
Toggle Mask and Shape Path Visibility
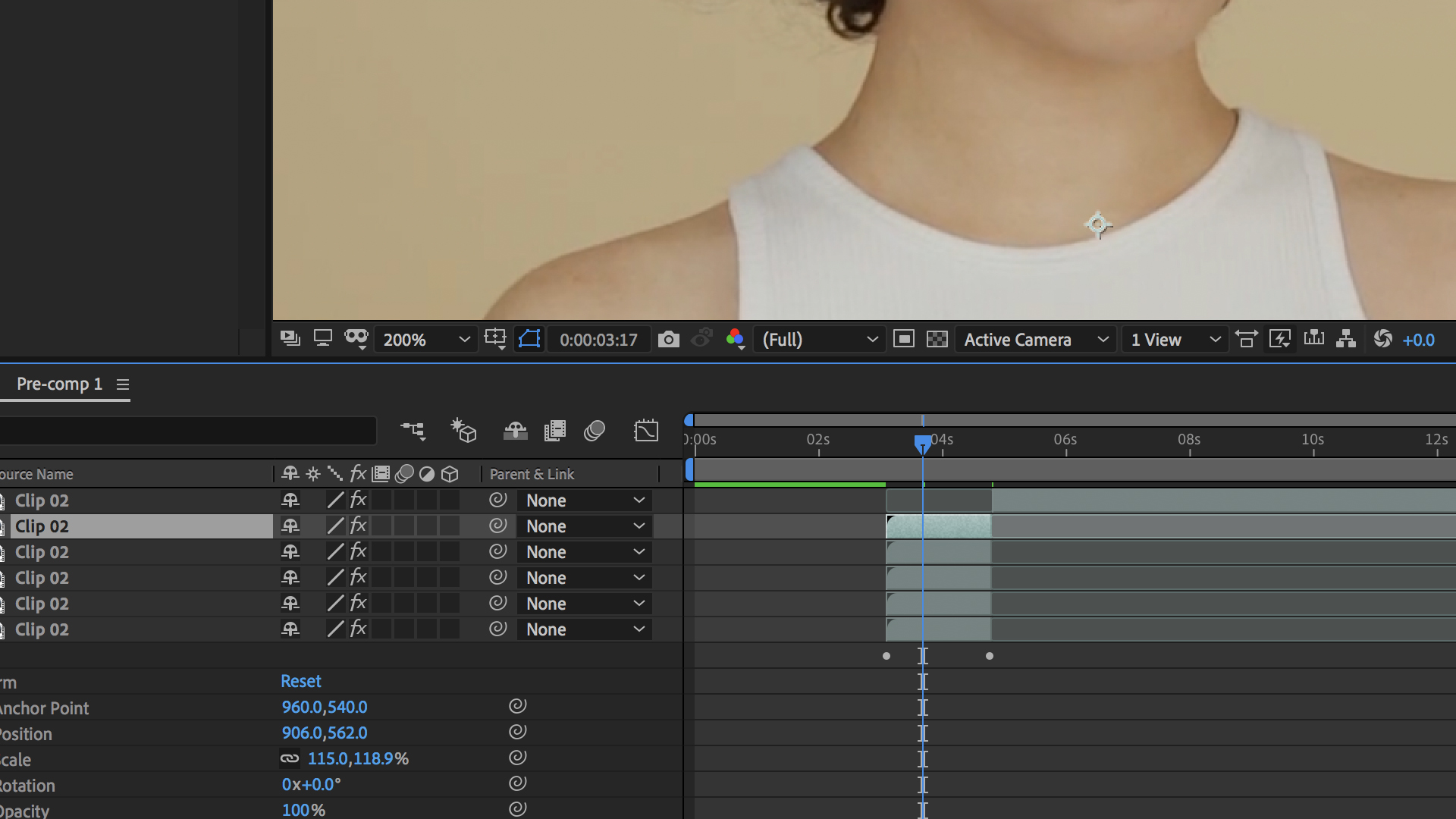[x=529, y=339]
